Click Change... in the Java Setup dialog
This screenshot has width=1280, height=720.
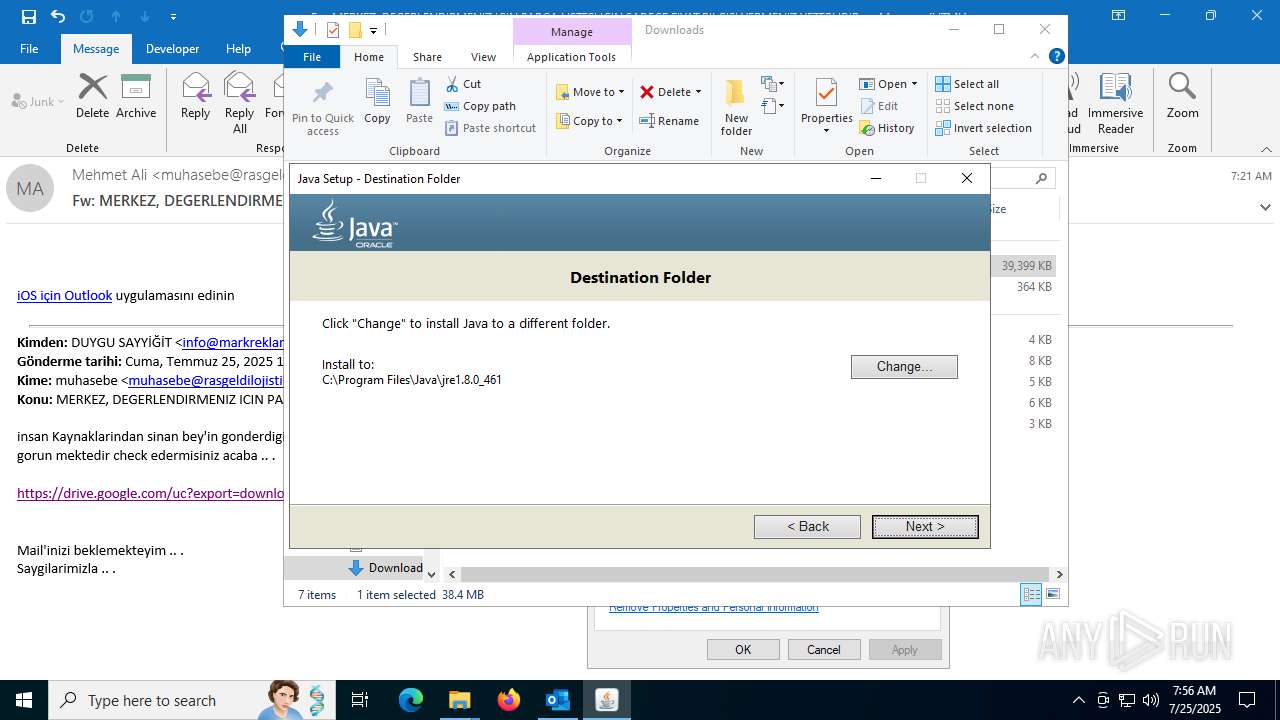click(x=904, y=367)
